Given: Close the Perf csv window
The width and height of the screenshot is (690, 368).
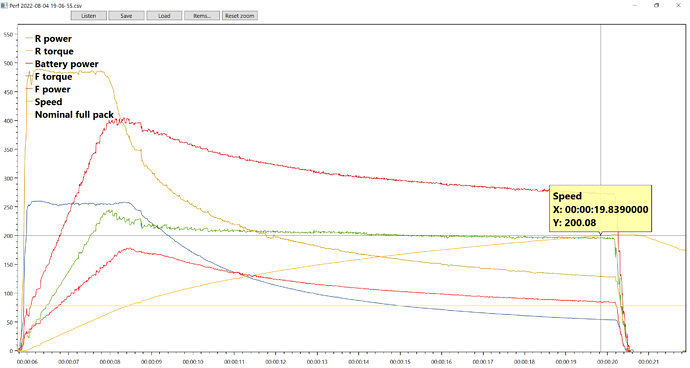Looking at the screenshot, I should (678, 5).
